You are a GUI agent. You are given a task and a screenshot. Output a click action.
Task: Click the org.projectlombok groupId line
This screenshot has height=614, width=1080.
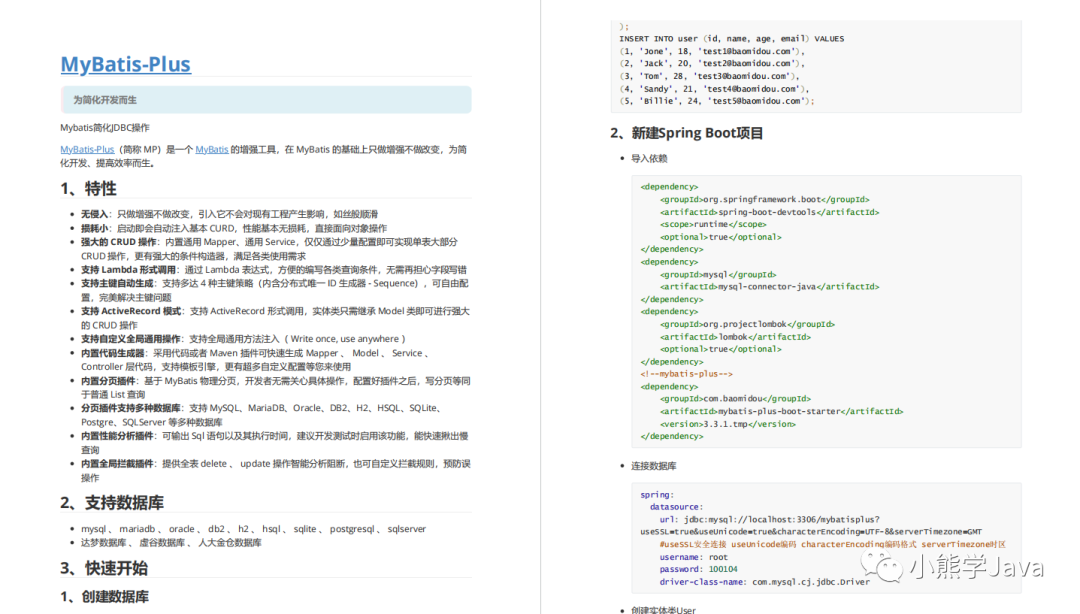tap(747, 324)
